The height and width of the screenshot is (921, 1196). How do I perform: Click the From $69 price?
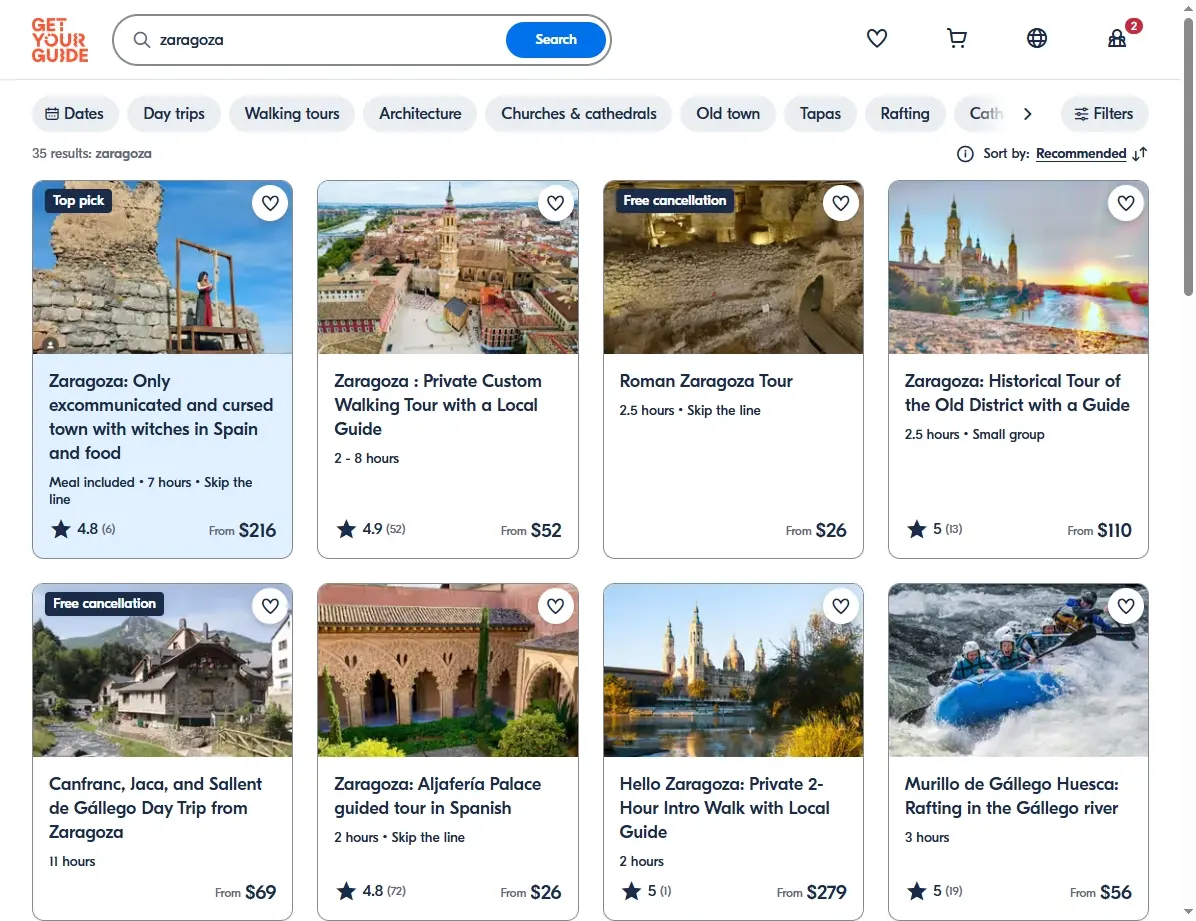click(246, 892)
